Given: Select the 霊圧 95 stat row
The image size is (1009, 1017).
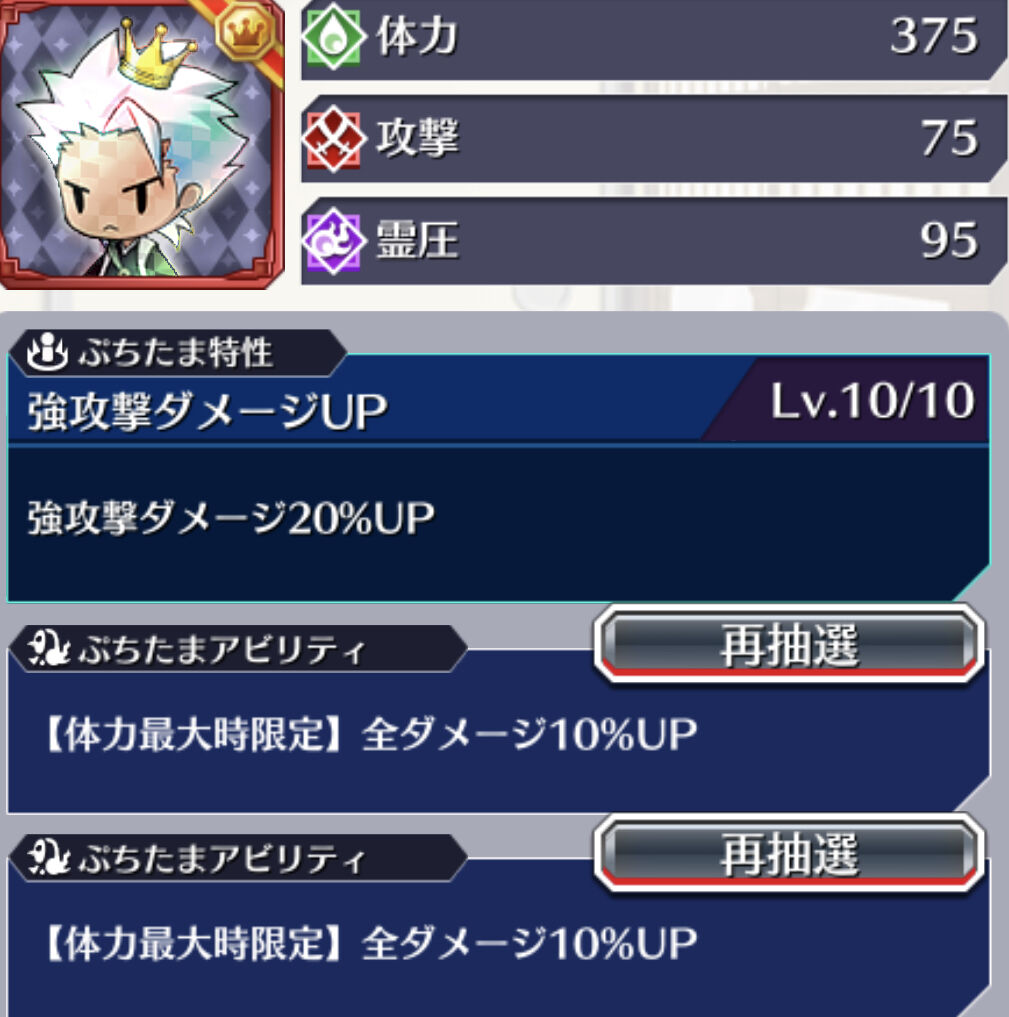Looking at the screenshot, I should pyautogui.click(x=654, y=241).
